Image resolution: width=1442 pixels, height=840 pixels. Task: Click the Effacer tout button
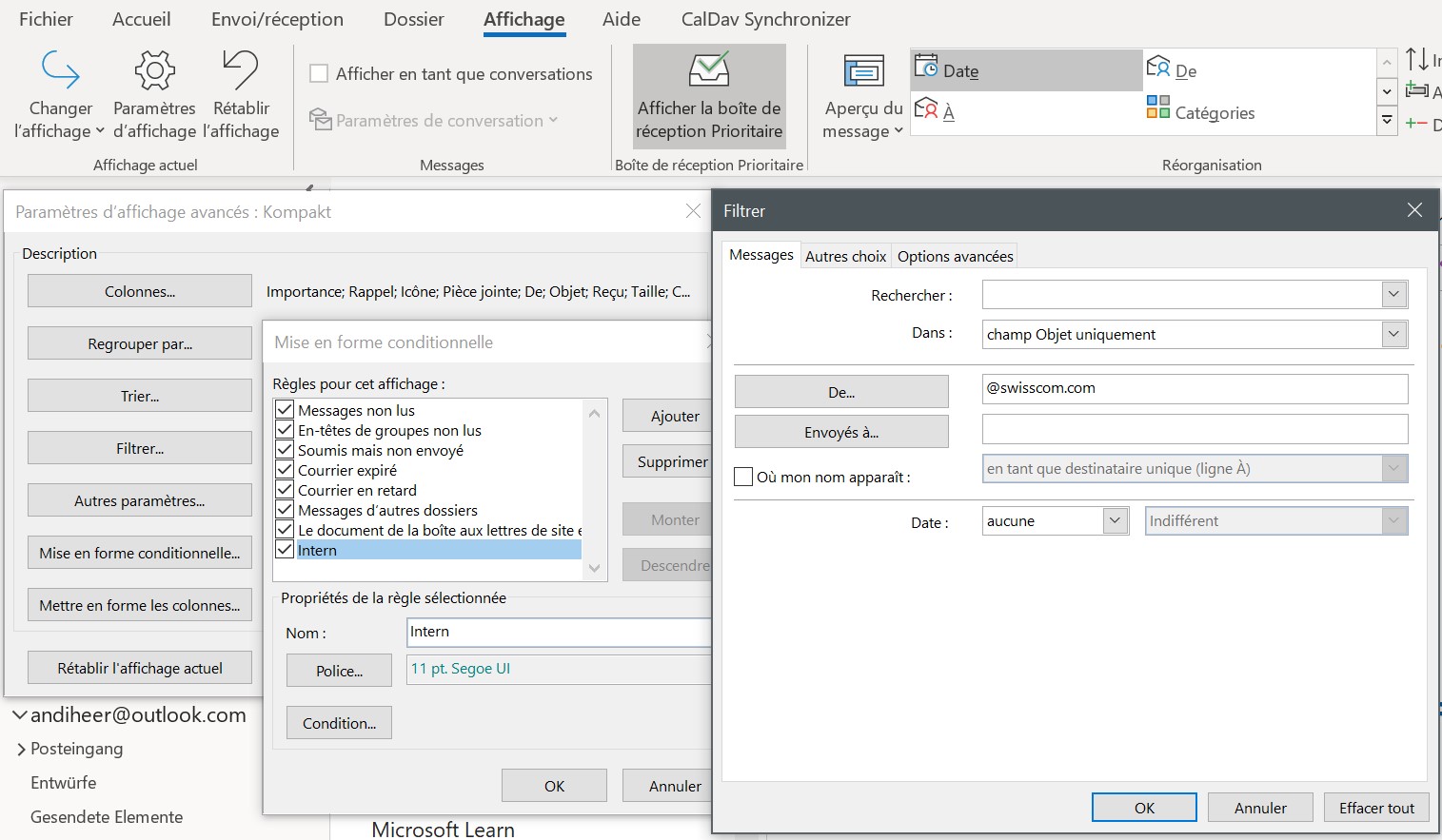tap(1375, 808)
